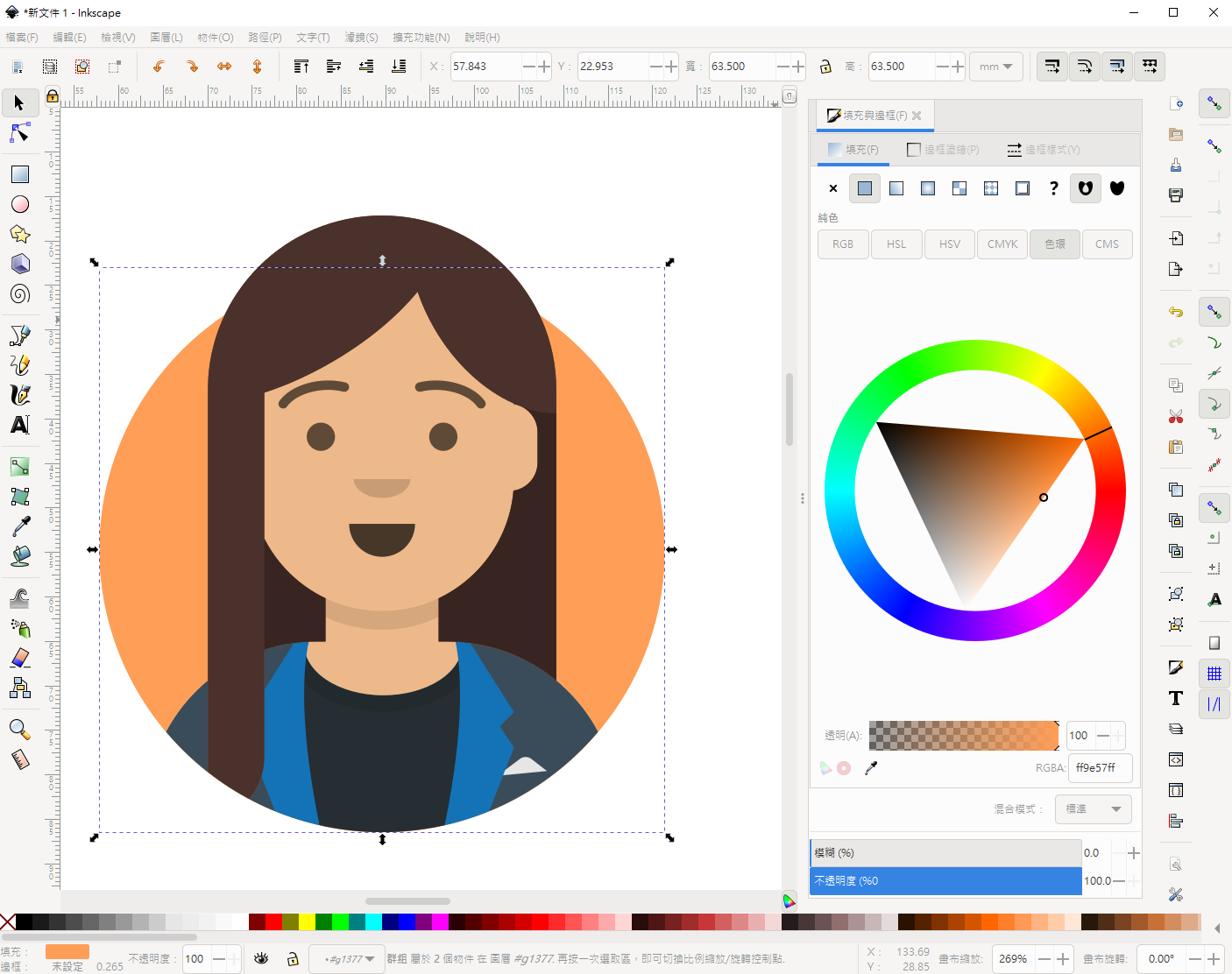This screenshot has height=974, width=1232.
Task: Toggle master snapping at top right
Action: (1214, 103)
